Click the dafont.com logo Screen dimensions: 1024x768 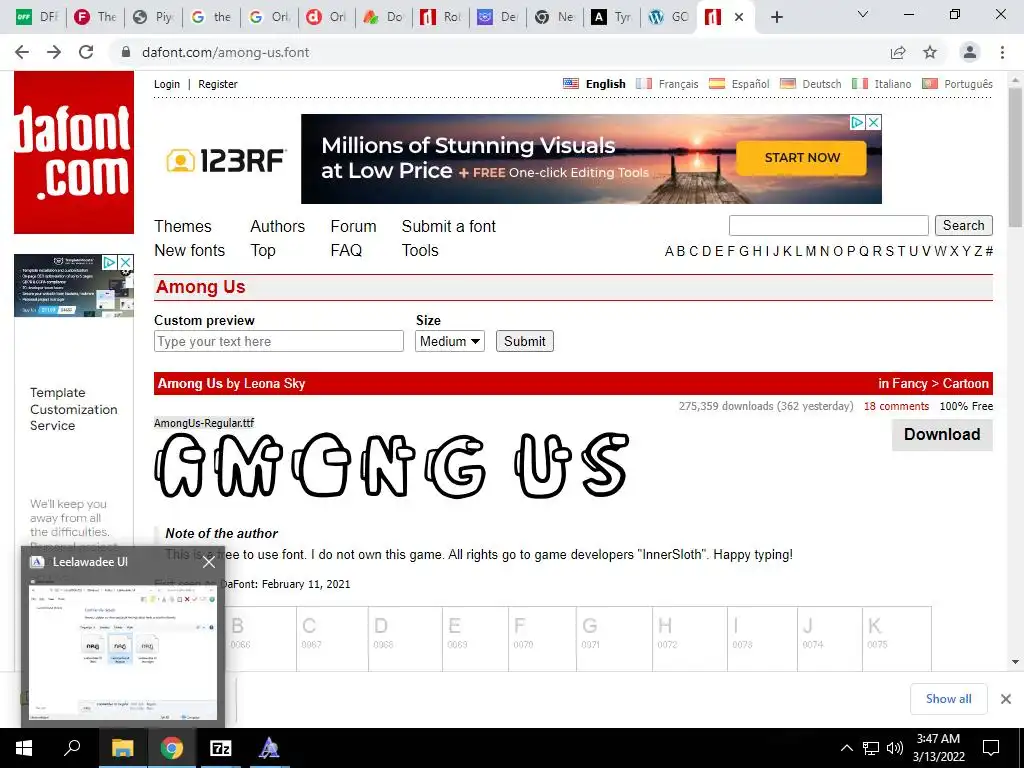pos(74,152)
